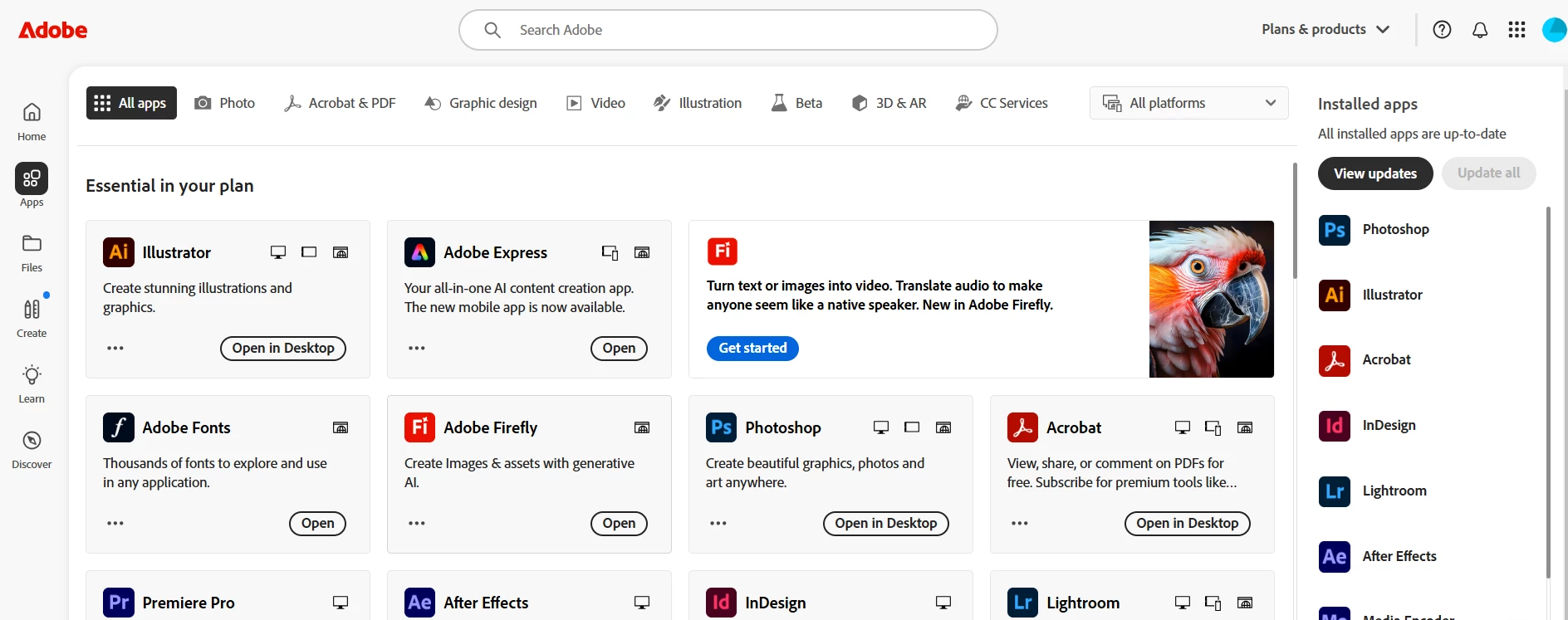This screenshot has height=620, width=1568.
Task: Select the All apps filter tab
Action: pyautogui.click(x=131, y=103)
